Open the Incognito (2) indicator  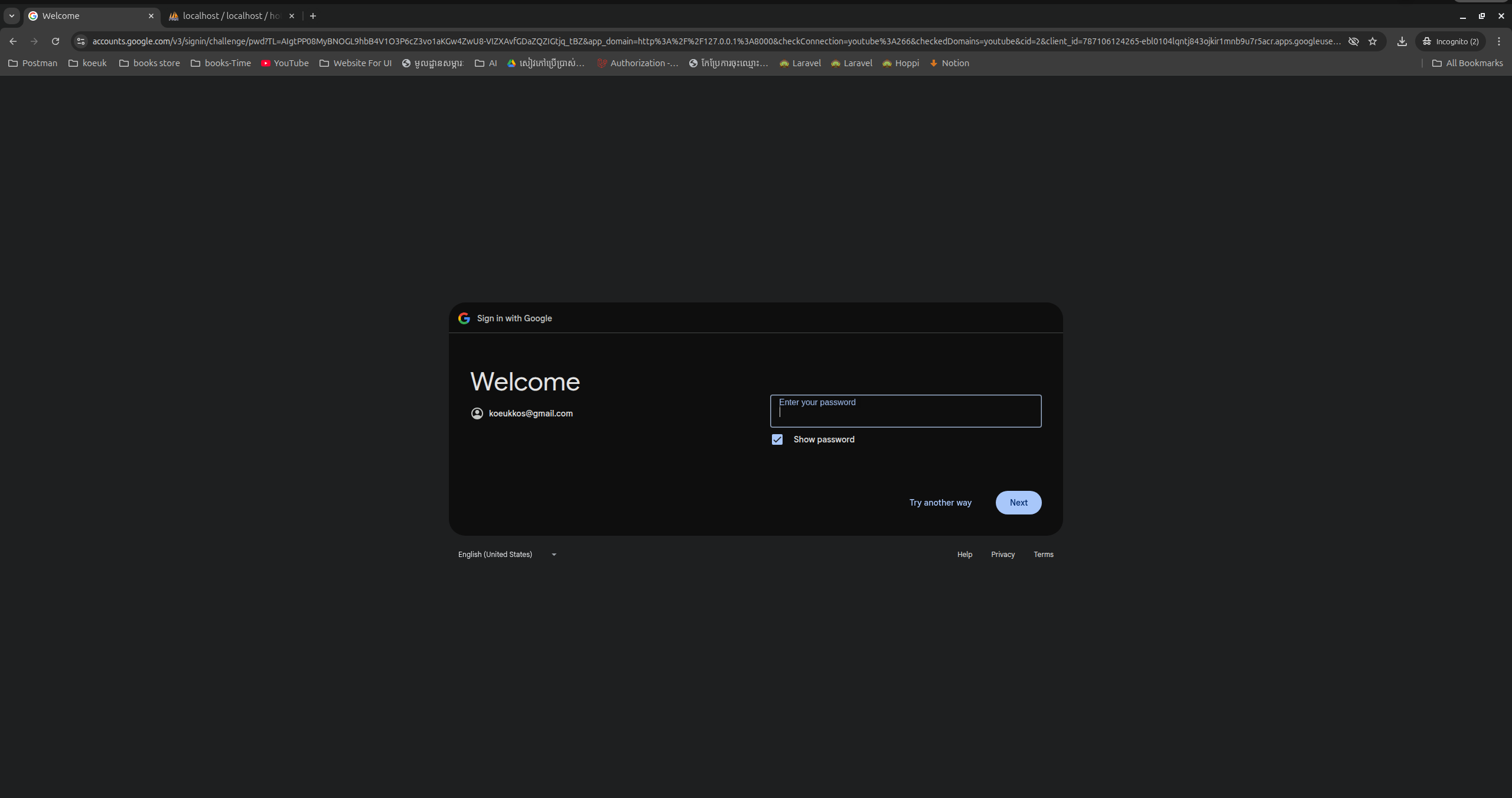pyautogui.click(x=1451, y=41)
